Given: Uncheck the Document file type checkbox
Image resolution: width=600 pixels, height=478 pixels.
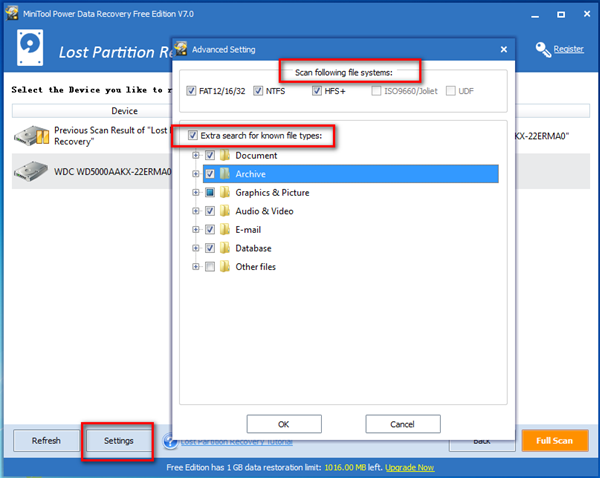Looking at the screenshot, I should coord(210,155).
